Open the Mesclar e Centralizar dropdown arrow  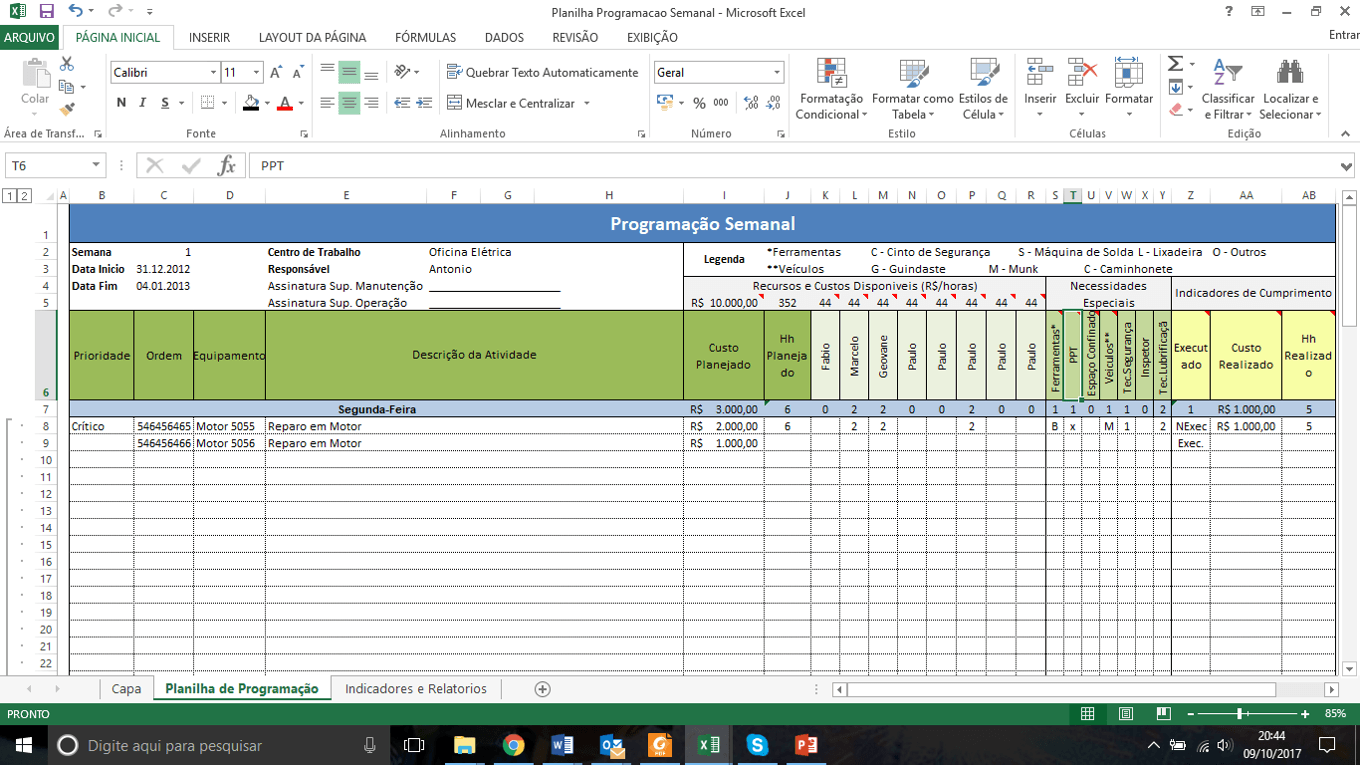point(587,103)
